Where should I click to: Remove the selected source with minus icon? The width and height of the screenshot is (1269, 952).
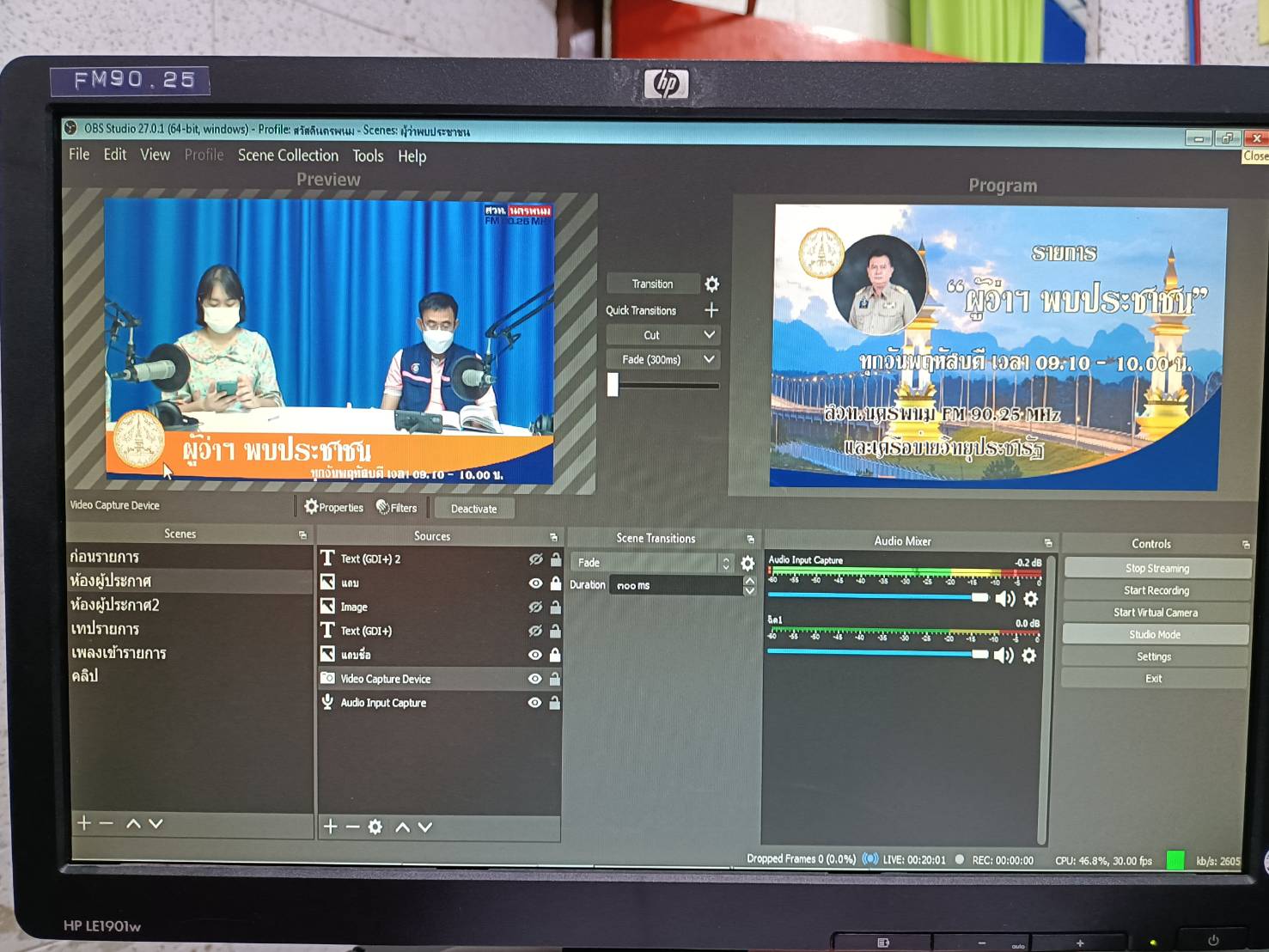pos(352,827)
